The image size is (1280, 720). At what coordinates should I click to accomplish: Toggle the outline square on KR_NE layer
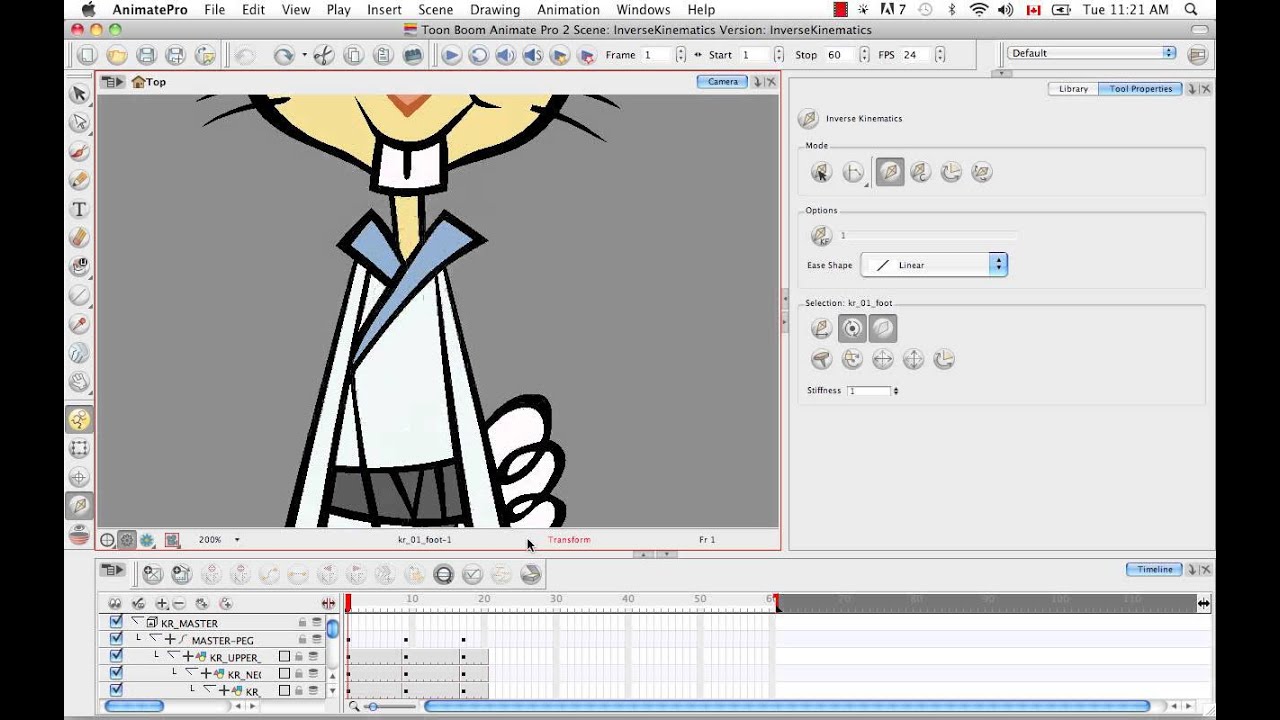tap(284, 674)
